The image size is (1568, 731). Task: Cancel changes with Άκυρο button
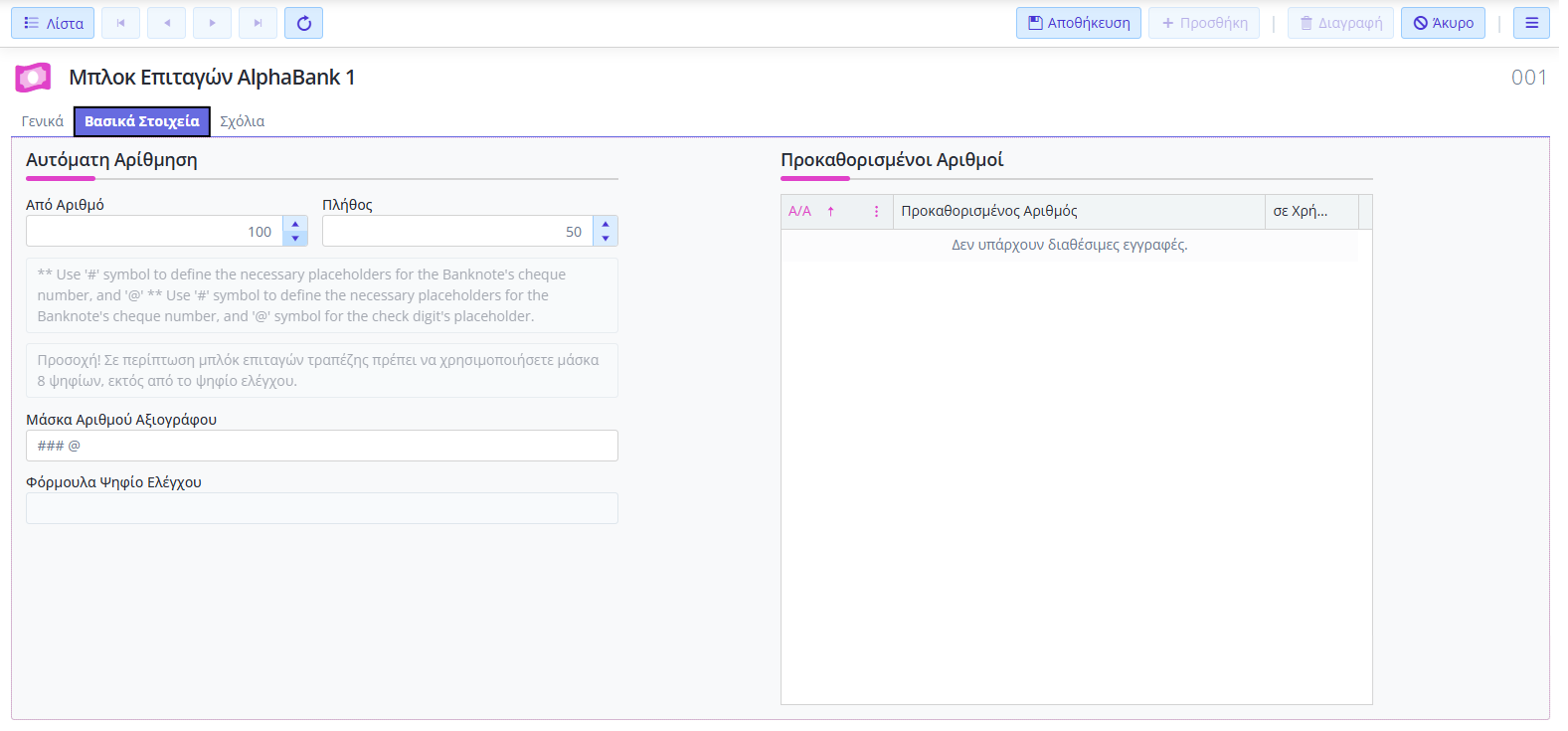coord(1443,23)
